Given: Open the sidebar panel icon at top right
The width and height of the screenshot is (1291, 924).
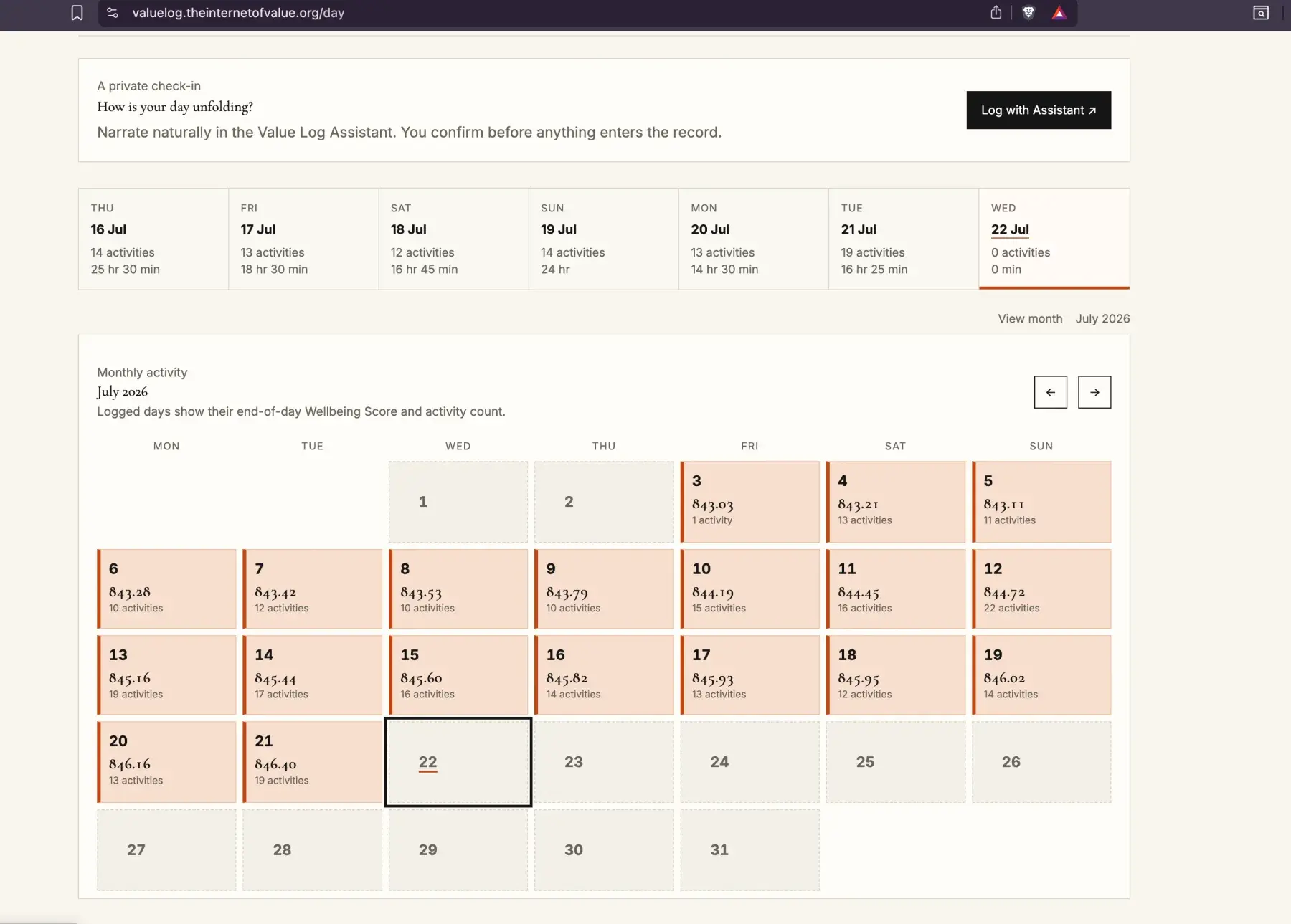Looking at the screenshot, I should (x=1261, y=13).
